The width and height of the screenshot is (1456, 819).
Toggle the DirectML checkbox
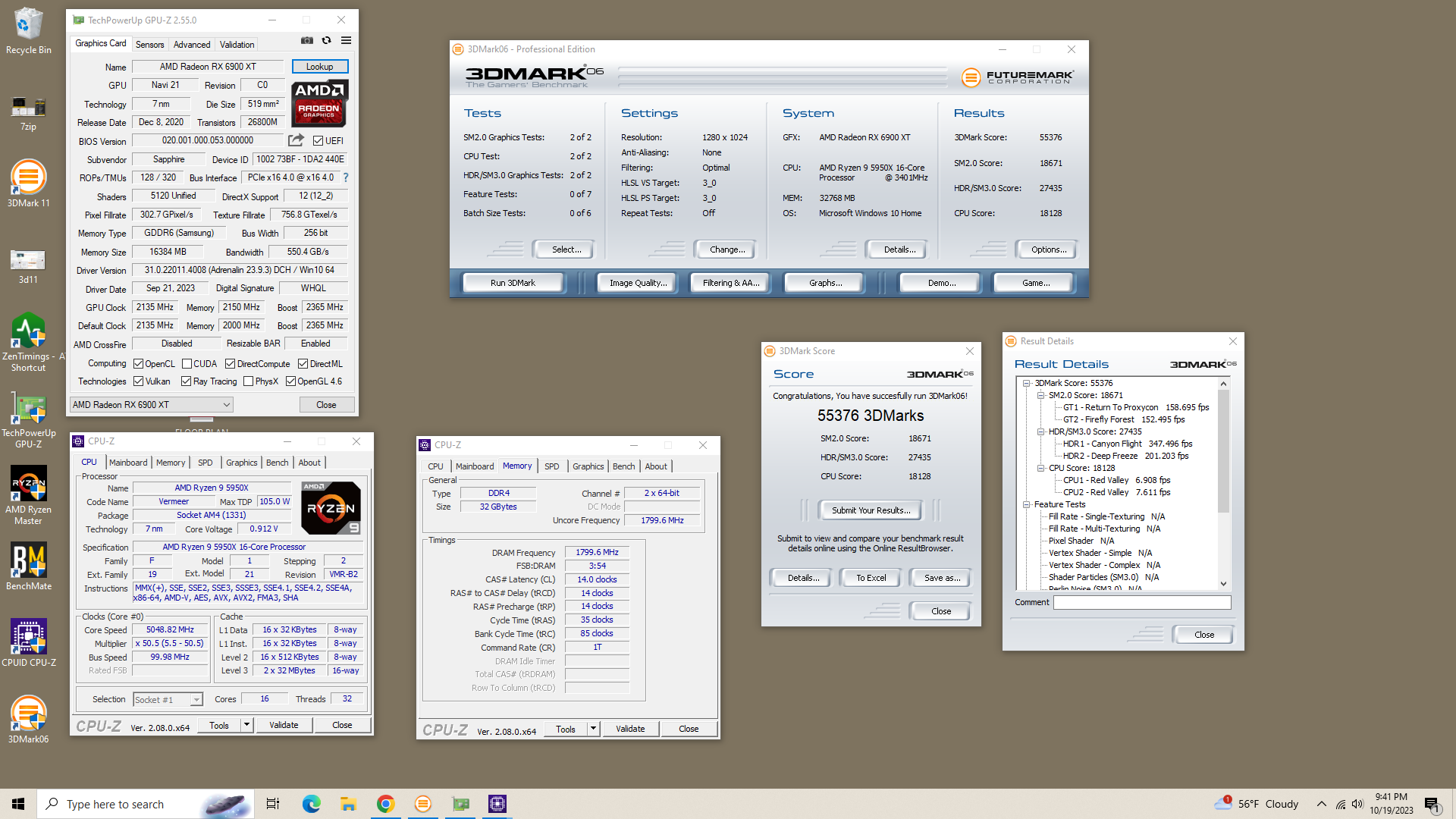(x=303, y=364)
